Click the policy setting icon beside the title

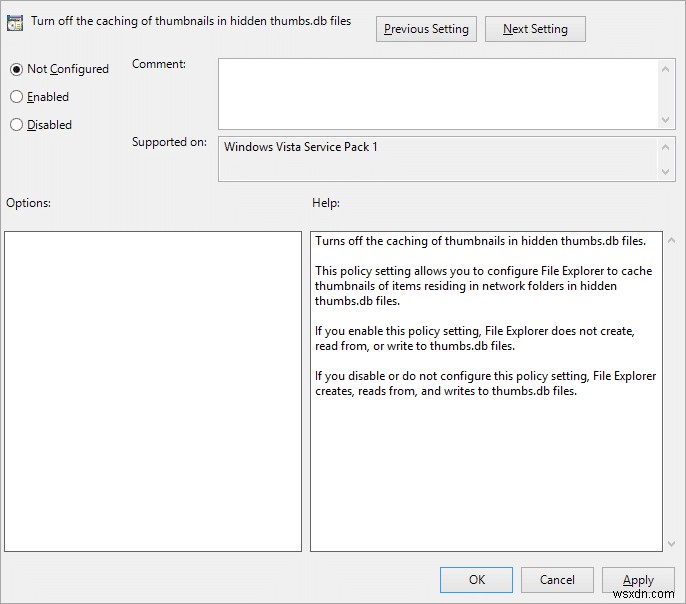[x=16, y=22]
